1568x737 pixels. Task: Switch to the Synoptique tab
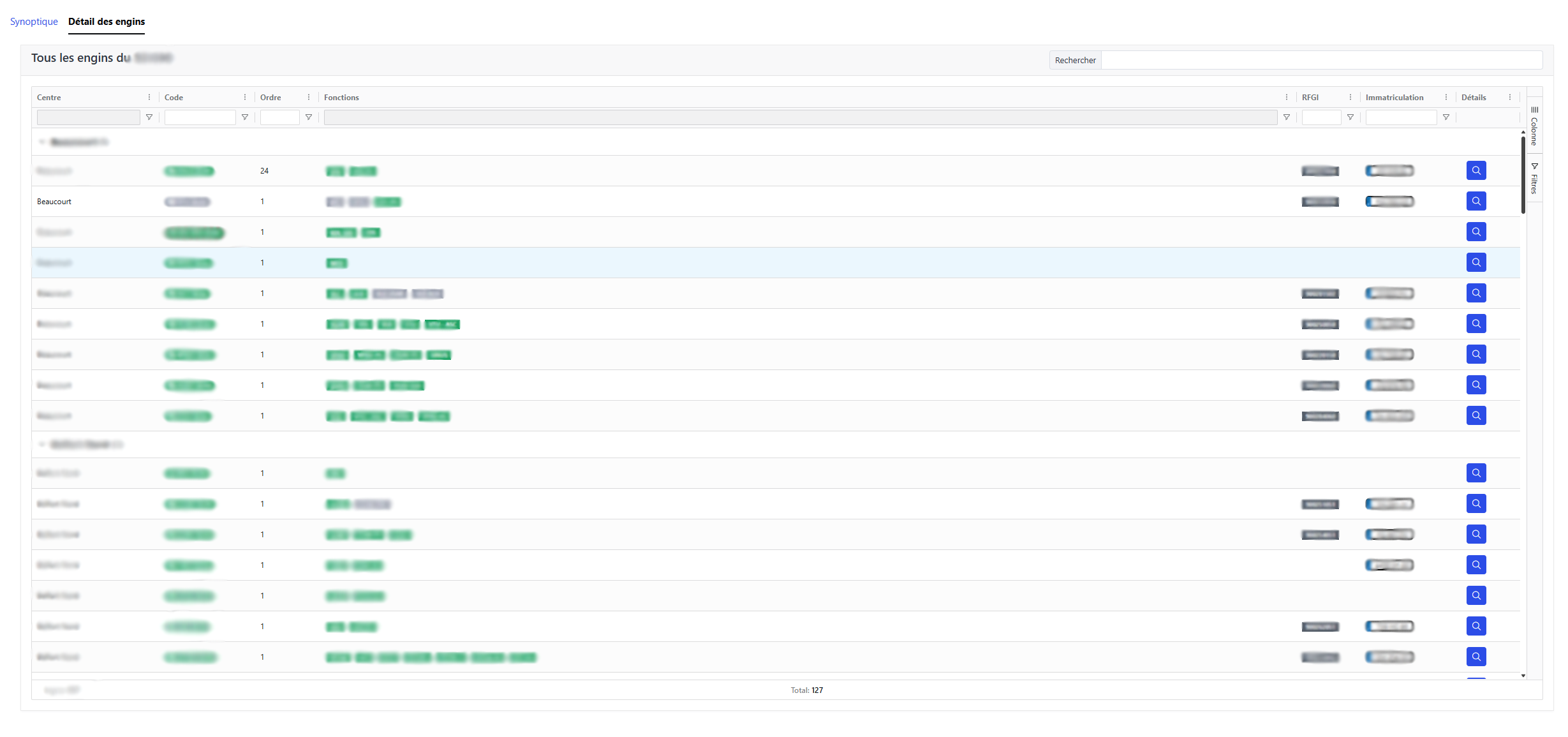34,22
